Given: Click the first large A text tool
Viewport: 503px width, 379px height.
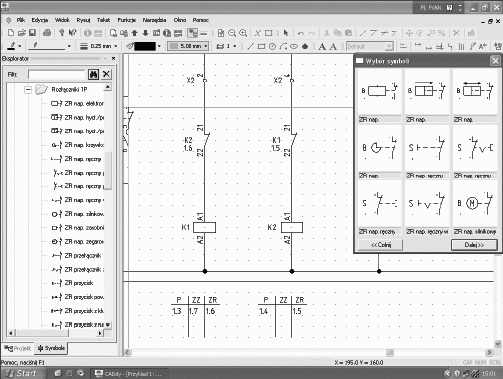Looking at the screenshot, I should pos(322,46).
